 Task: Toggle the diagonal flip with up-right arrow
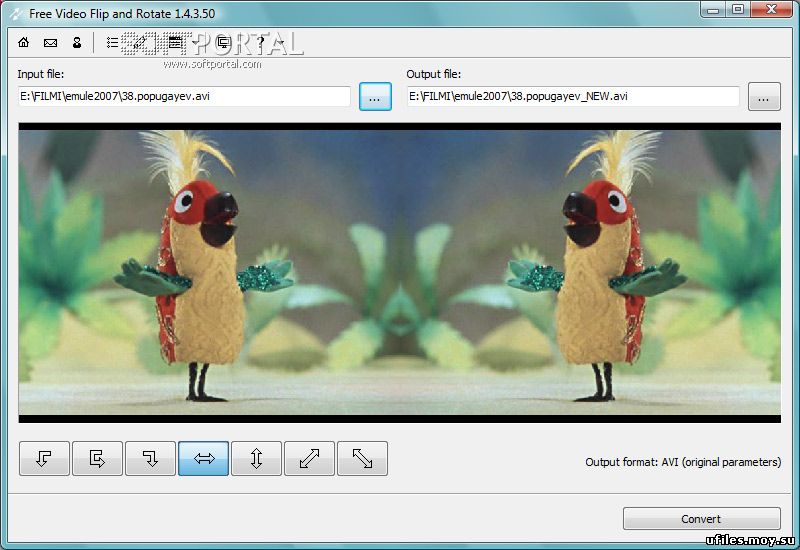pos(309,458)
